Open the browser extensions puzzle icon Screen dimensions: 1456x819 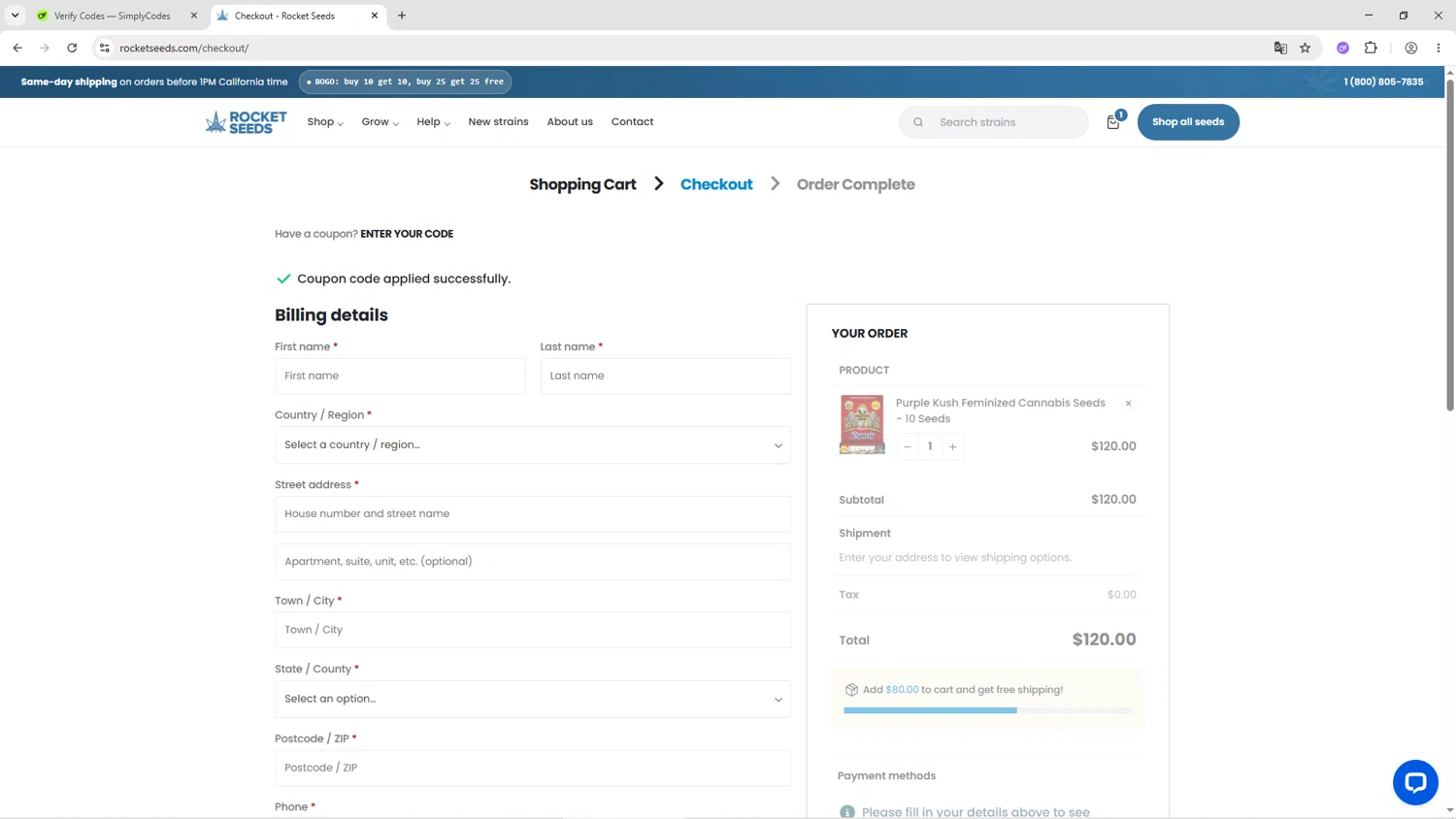(1371, 48)
